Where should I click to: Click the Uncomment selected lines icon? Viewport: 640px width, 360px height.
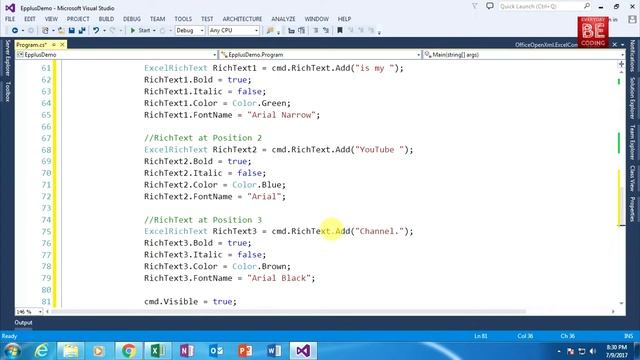[x=326, y=31]
